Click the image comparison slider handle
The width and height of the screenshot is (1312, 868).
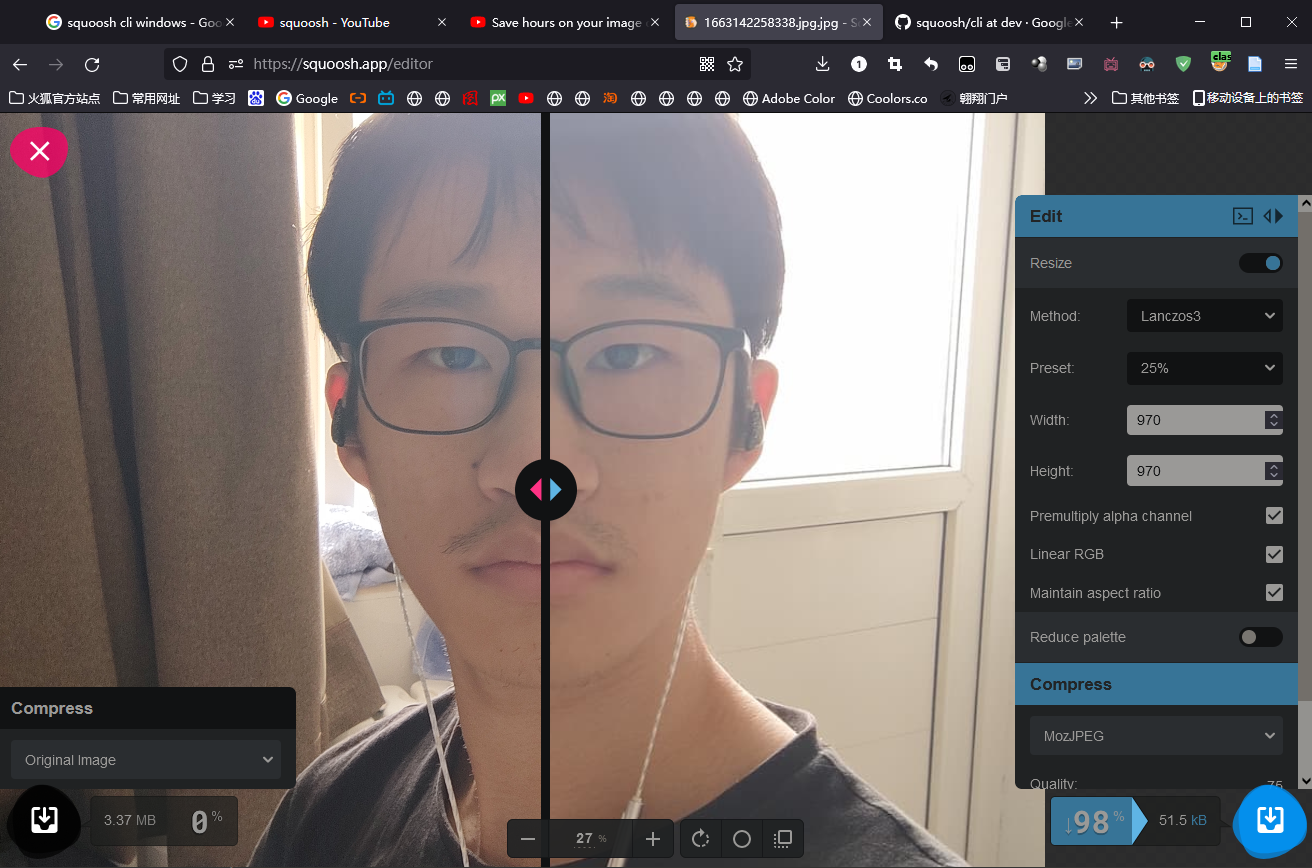click(546, 490)
